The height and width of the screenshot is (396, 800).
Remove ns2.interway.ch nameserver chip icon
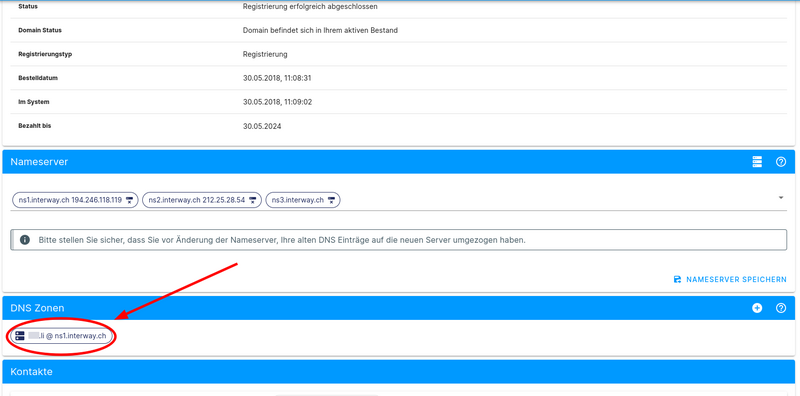[x=253, y=201]
